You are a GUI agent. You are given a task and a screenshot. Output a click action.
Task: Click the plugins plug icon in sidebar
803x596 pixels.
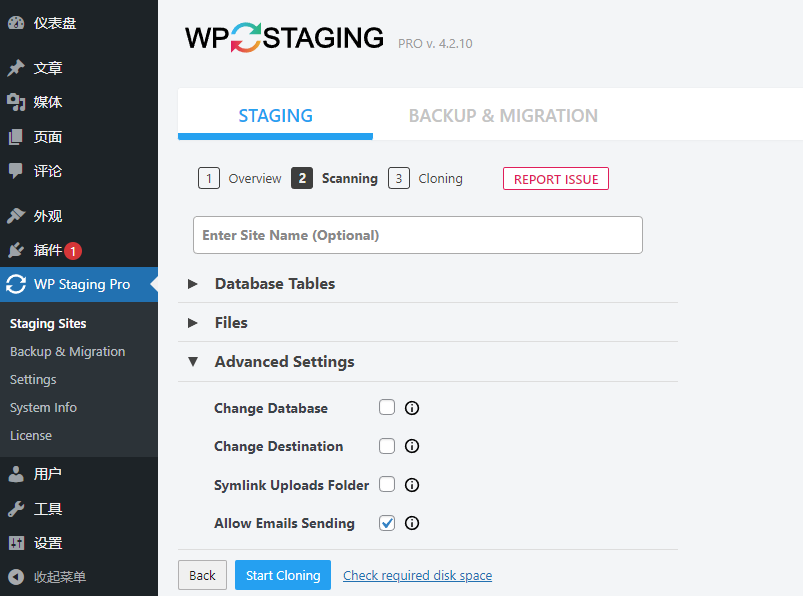pyautogui.click(x=16, y=250)
